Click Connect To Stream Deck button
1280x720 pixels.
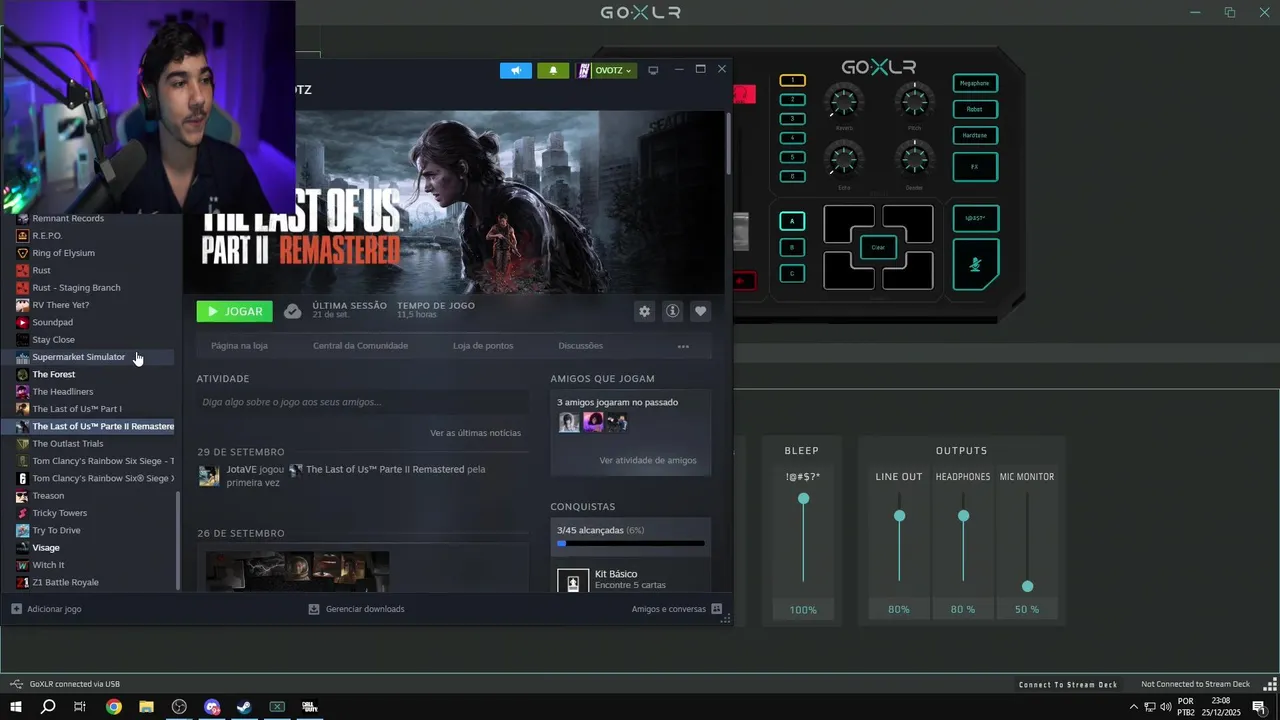click(1068, 684)
